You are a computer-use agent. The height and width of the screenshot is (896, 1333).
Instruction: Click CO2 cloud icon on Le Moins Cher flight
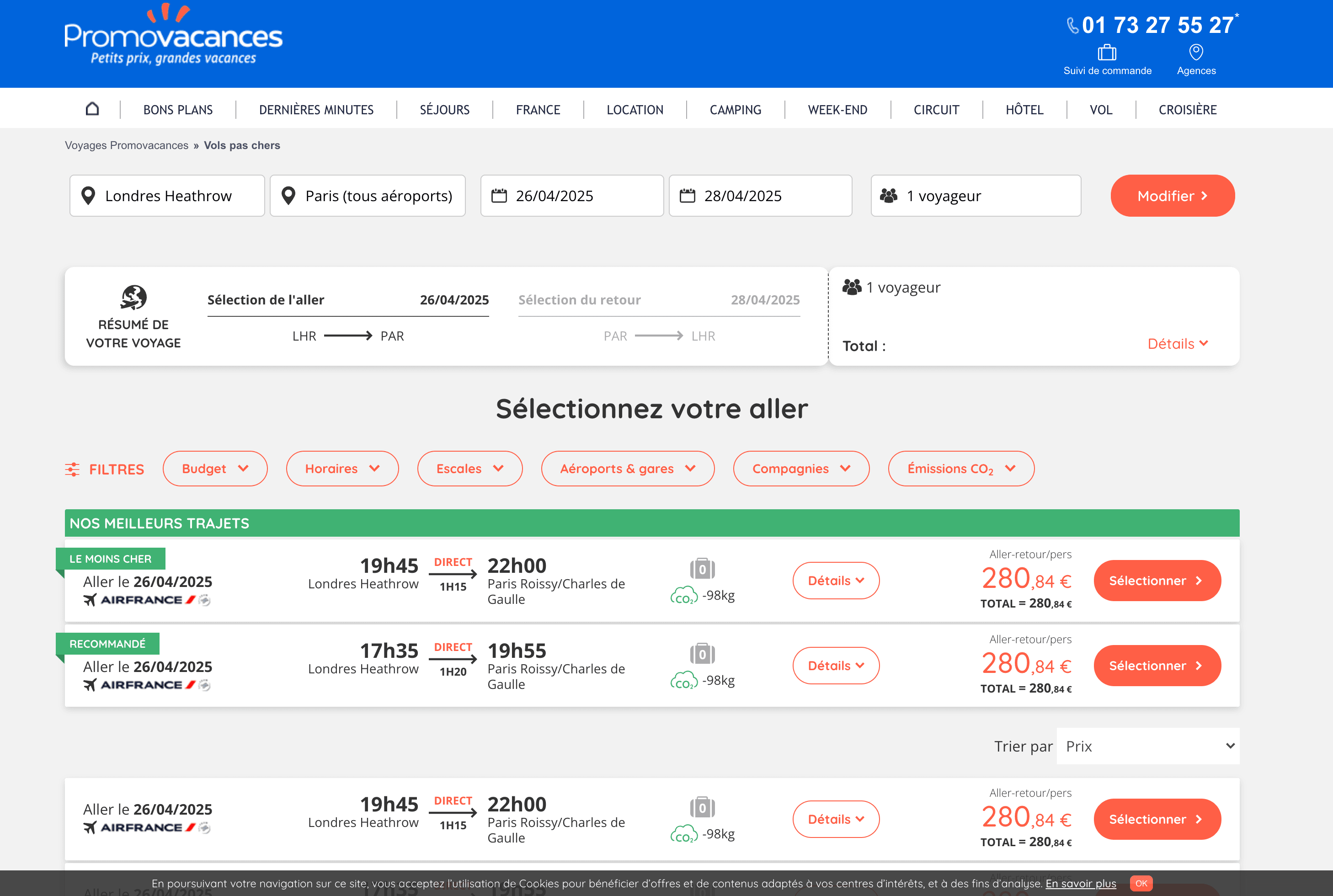[683, 595]
